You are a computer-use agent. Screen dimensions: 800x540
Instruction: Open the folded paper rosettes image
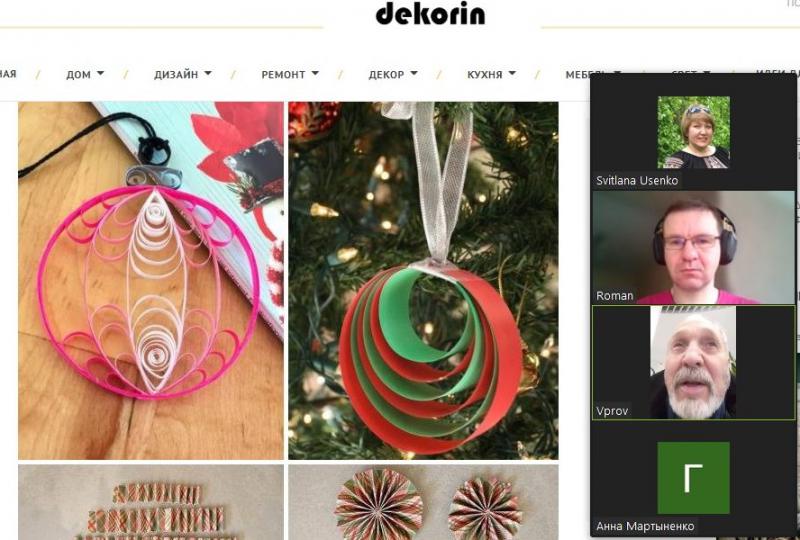coord(423,502)
